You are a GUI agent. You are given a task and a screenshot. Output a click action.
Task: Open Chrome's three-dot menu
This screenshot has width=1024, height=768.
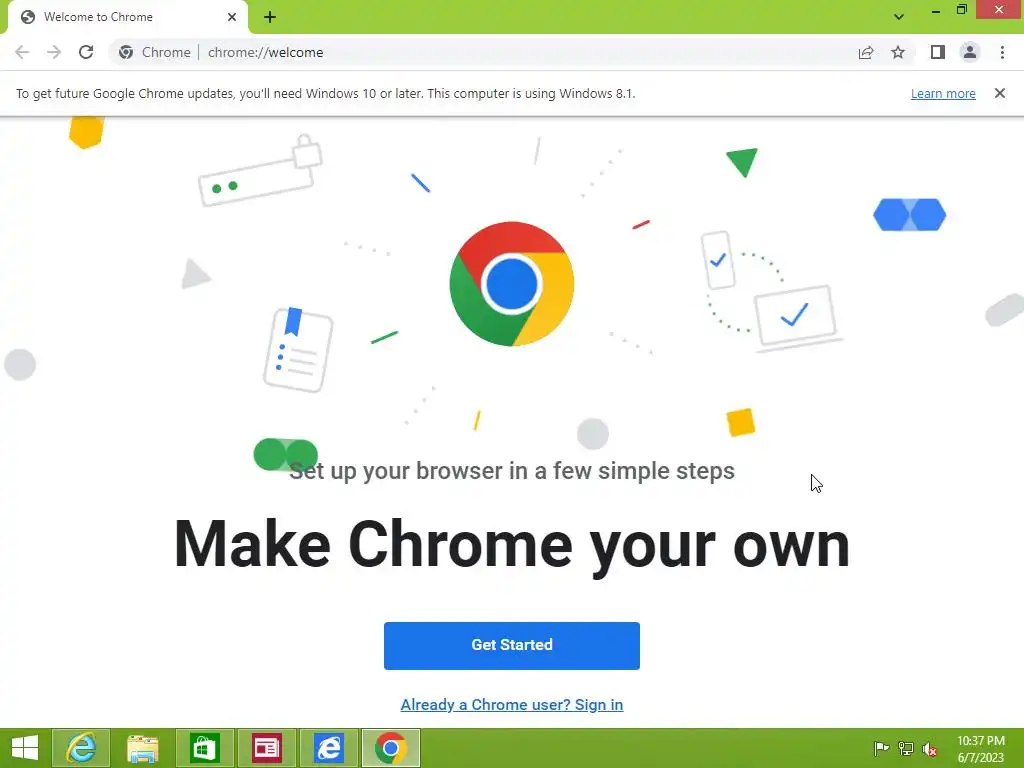pos(1002,52)
